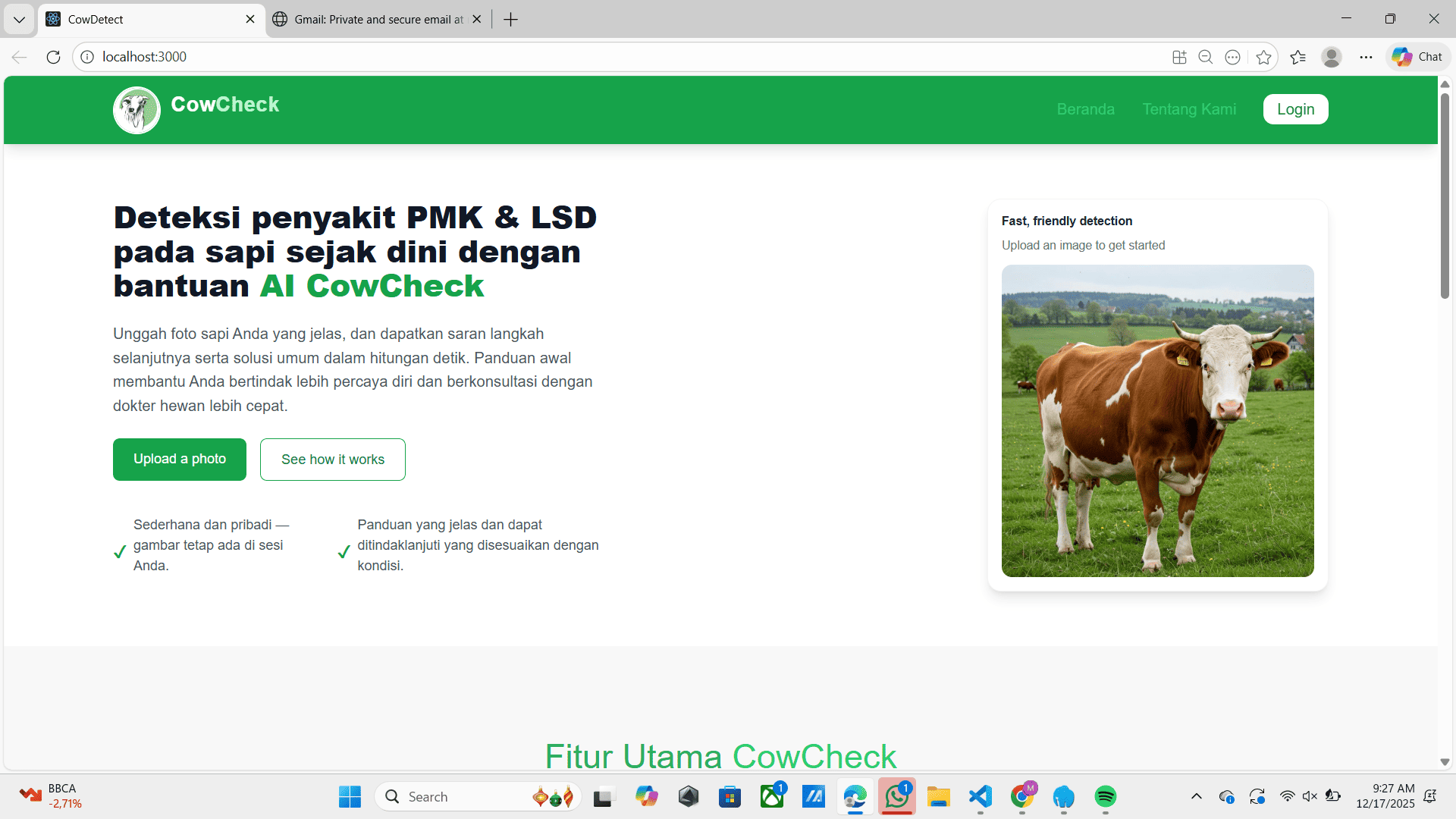Open the browser profile avatar

[x=1332, y=57]
